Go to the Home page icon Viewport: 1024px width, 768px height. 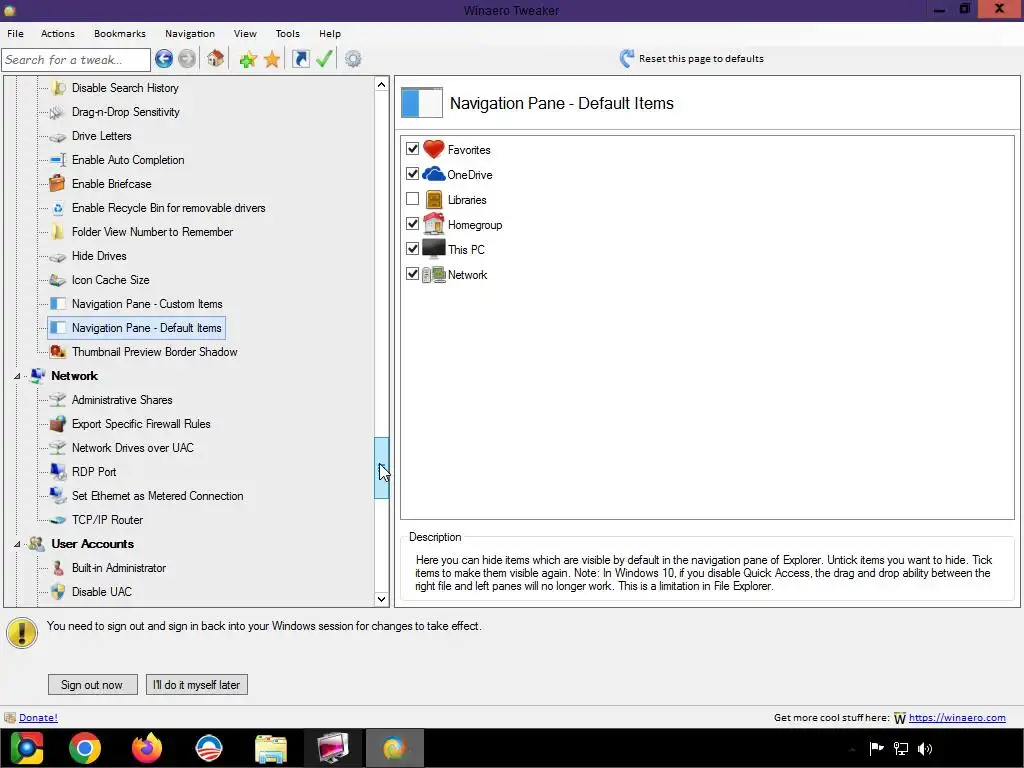216,59
